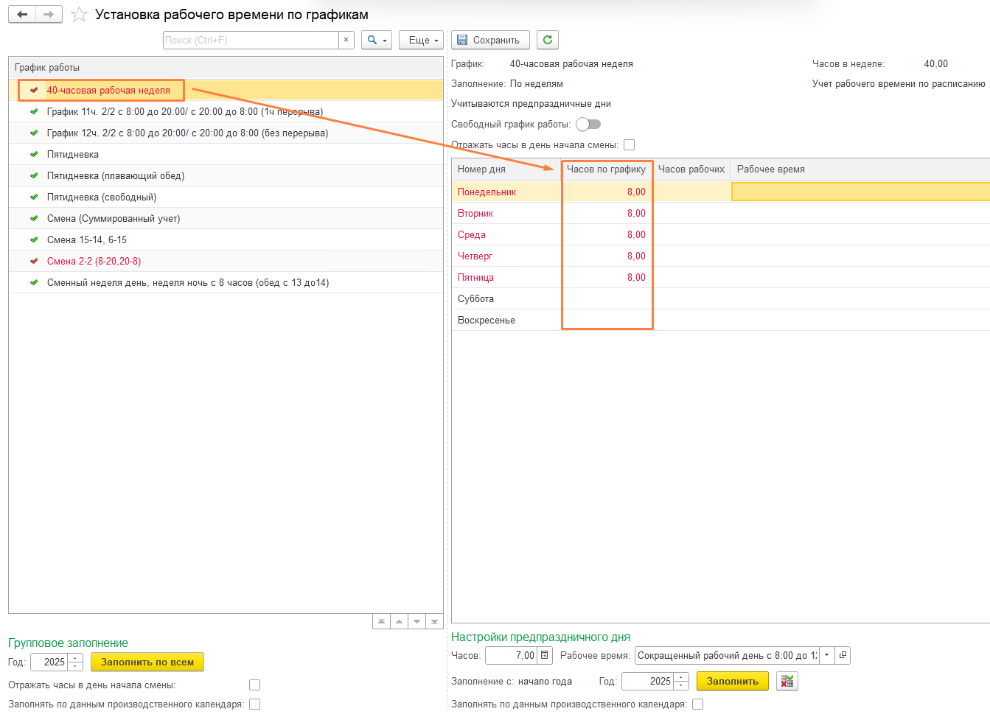
Task: Open the magnifier search options dropdown
Action: tap(376, 40)
